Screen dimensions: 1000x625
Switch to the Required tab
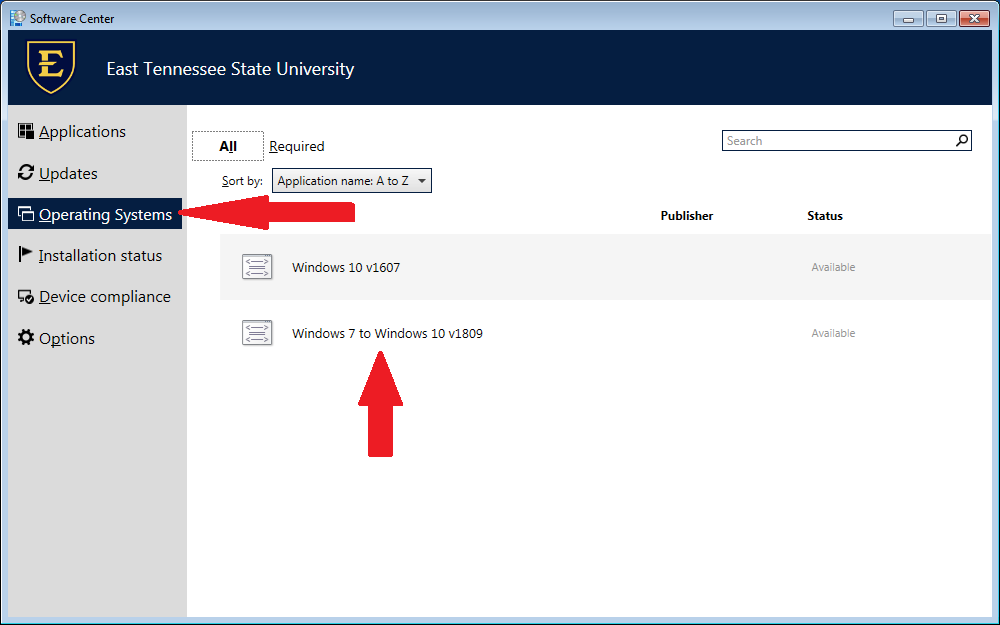coord(297,147)
